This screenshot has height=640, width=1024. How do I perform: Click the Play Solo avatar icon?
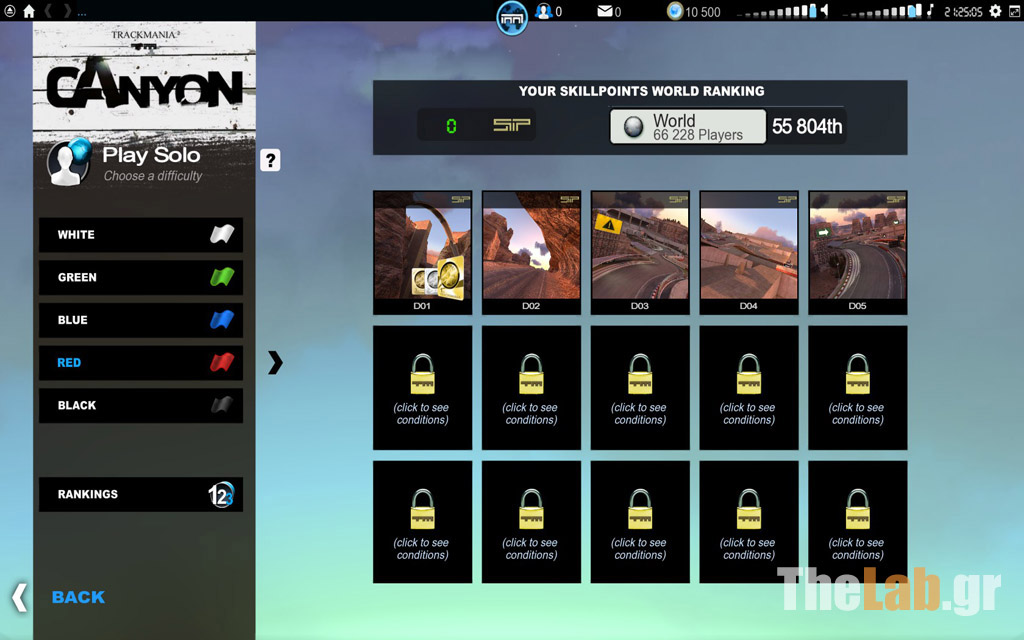tap(69, 161)
